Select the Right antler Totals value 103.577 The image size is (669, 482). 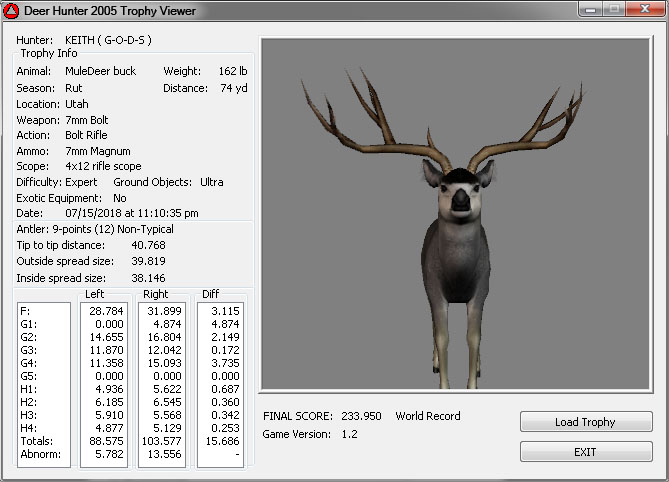tap(163, 441)
